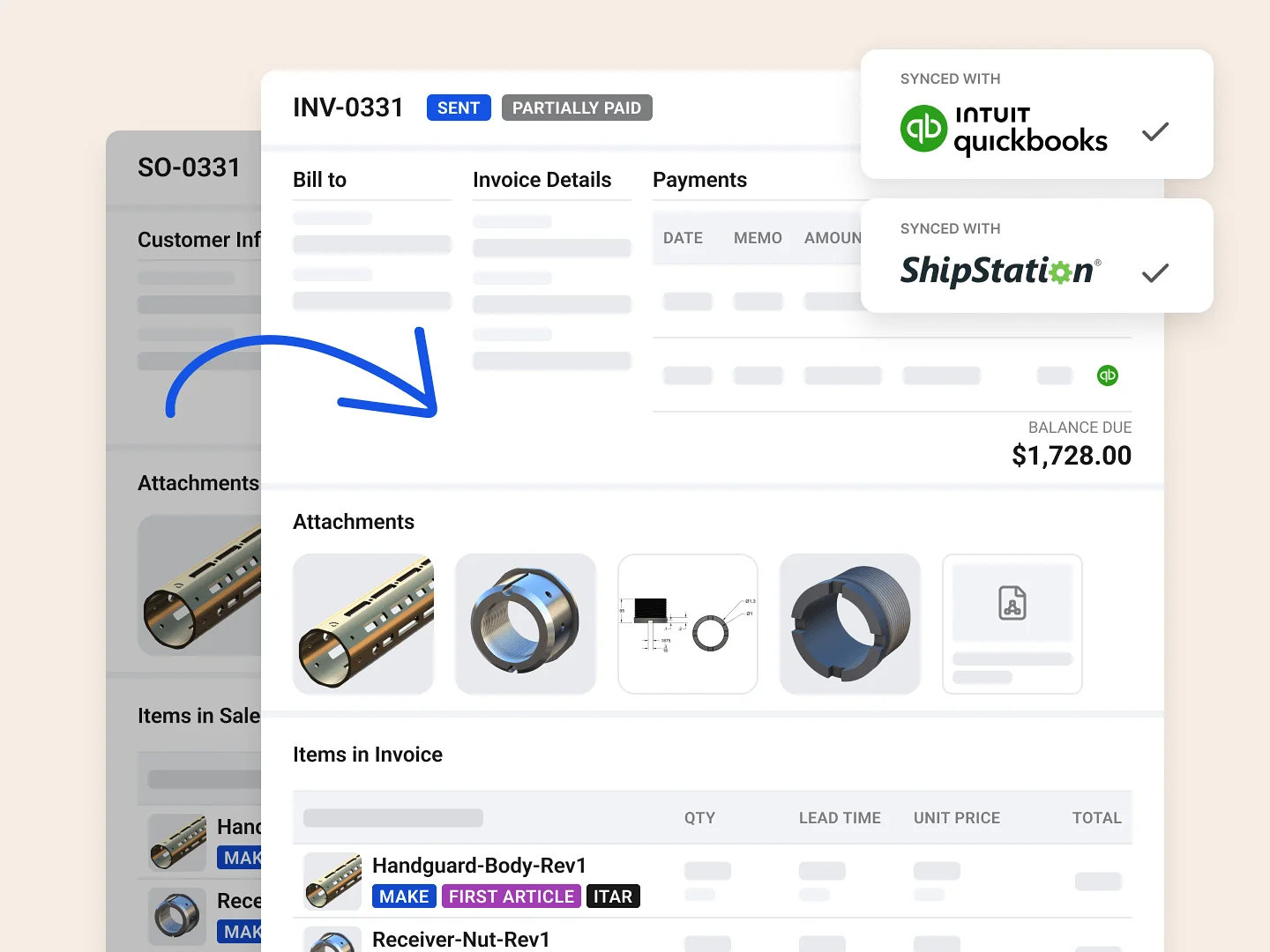The height and width of the screenshot is (952, 1270).
Task: Click the Customer Inf heading in the SO-0331 window
Action: (199, 240)
